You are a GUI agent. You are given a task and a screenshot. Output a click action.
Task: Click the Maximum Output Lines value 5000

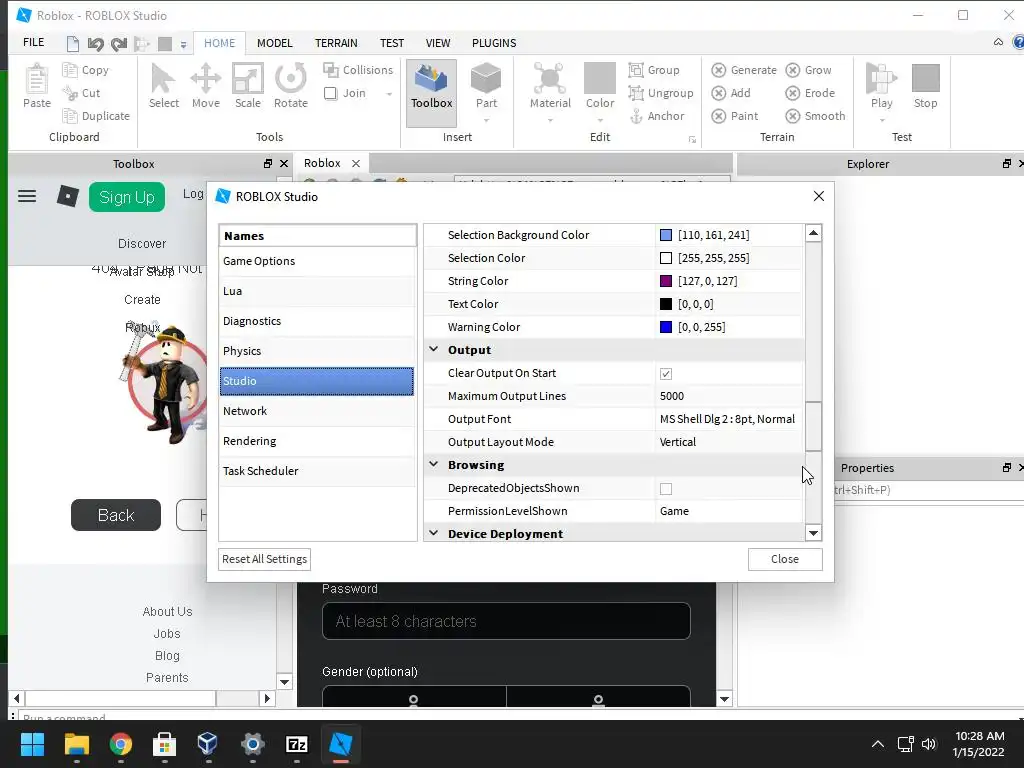(x=671, y=396)
